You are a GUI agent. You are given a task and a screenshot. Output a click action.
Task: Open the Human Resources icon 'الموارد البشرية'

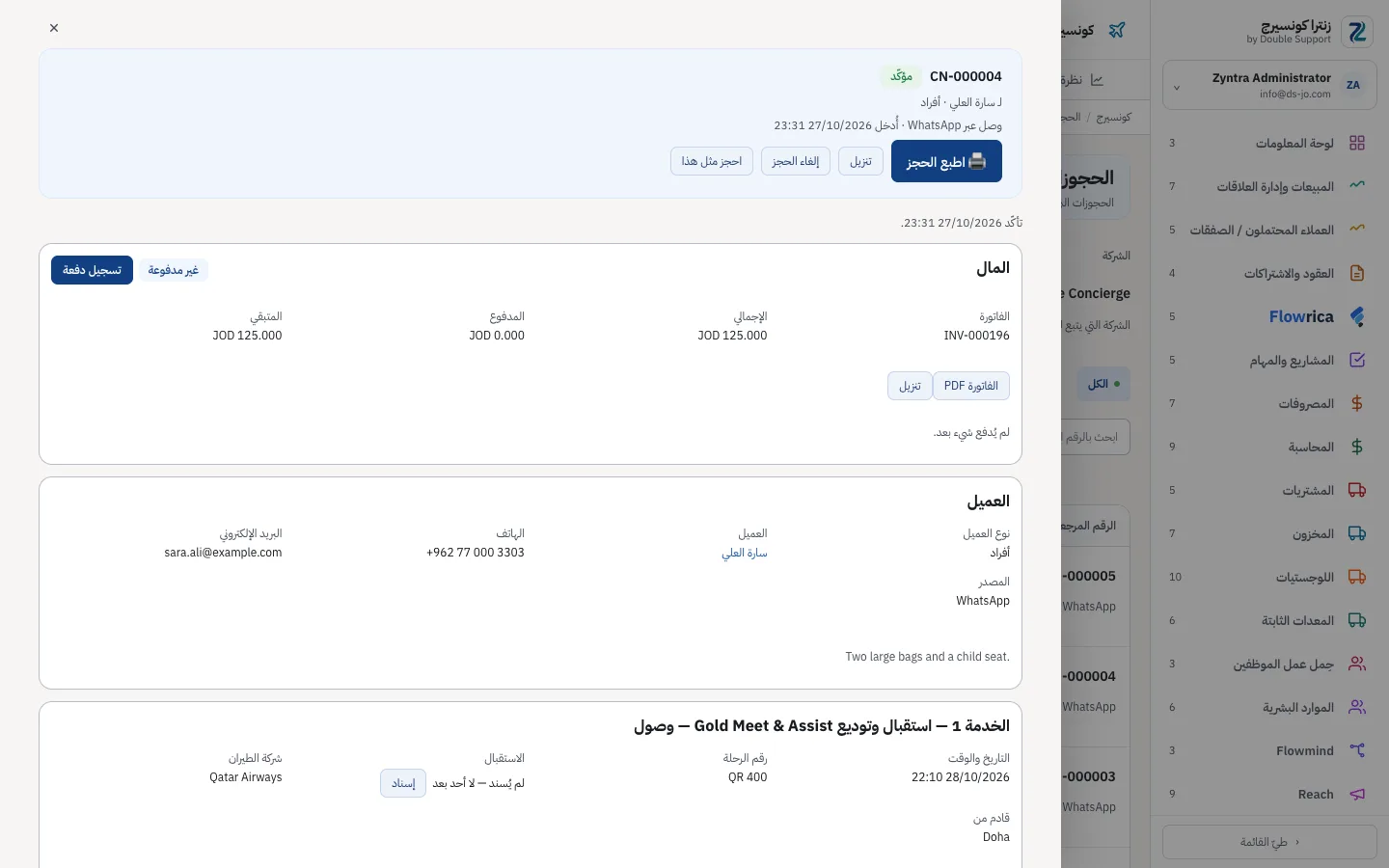(1357, 707)
